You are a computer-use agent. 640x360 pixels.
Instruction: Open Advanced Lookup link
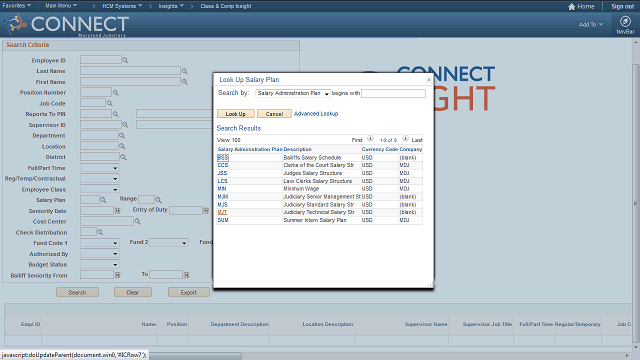point(316,114)
